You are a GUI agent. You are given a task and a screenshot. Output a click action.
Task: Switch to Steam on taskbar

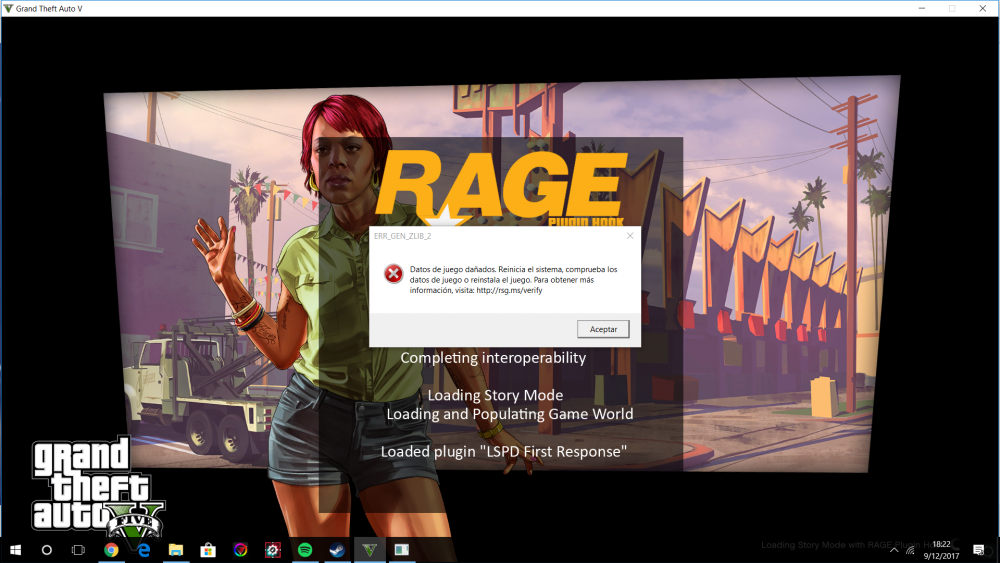tap(337, 550)
